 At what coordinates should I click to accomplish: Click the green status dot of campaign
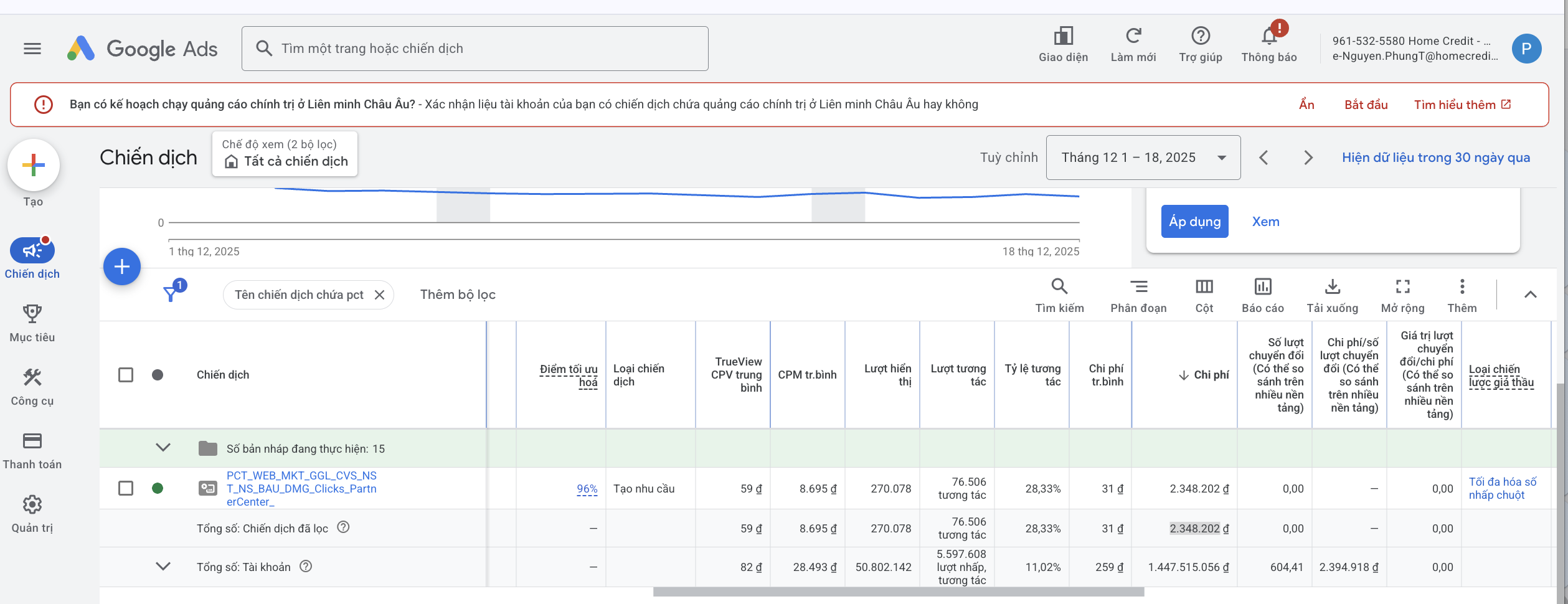click(158, 488)
